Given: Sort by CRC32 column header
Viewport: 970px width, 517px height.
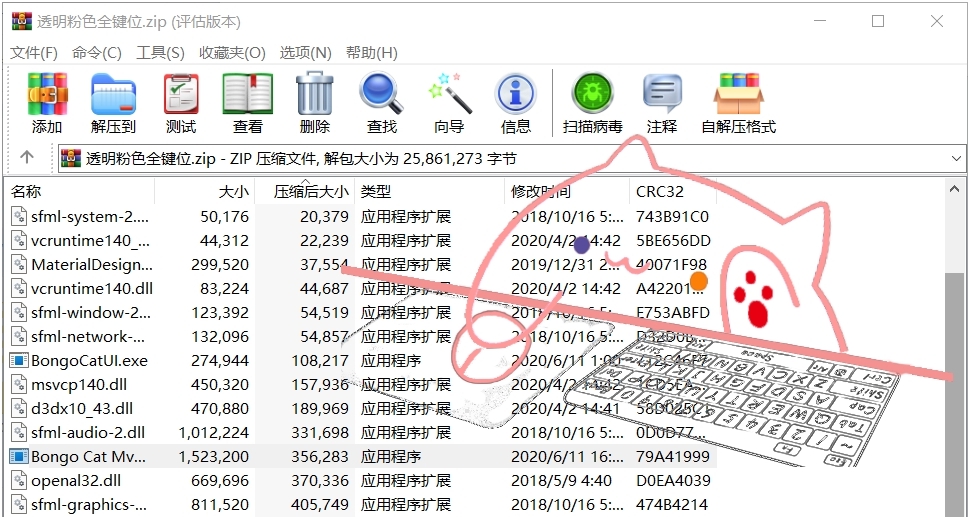Looking at the screenshot, I should 673,192.
